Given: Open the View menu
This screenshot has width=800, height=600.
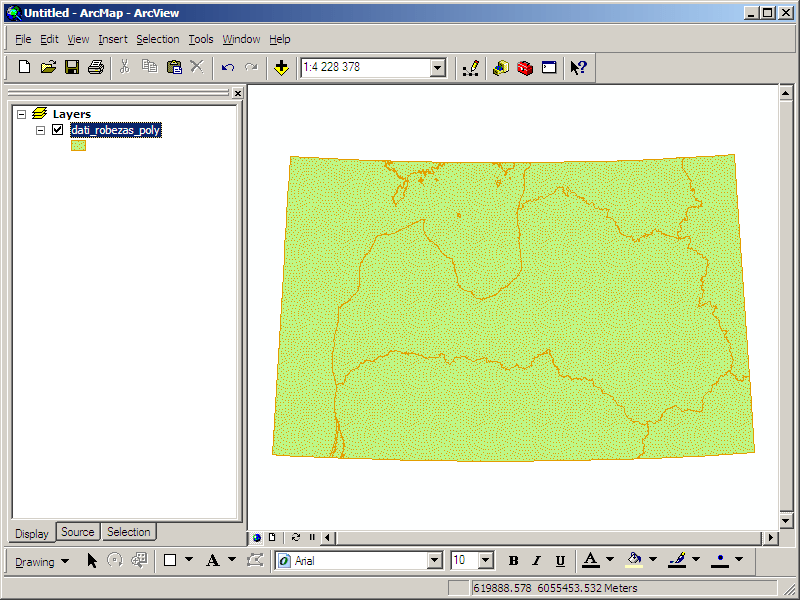Looking at the screenshot, I should (78, 39).
